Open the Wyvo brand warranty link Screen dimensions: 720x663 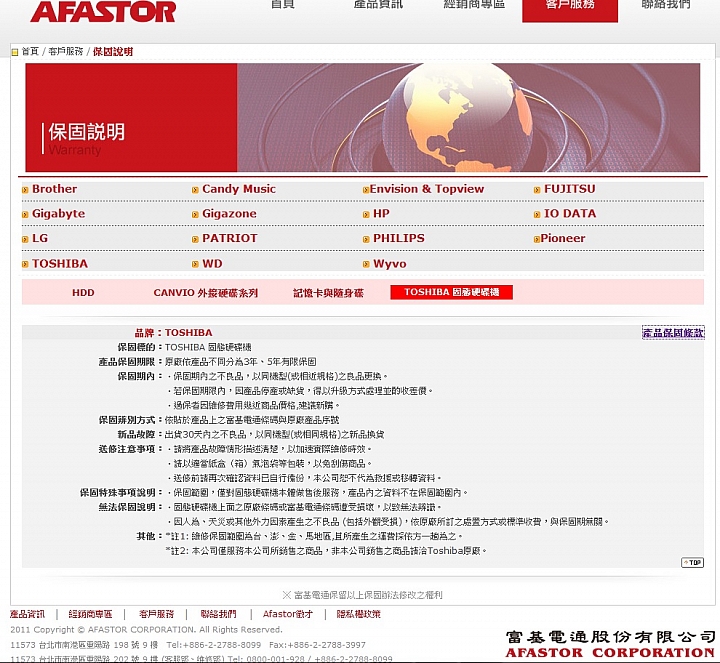pyautogui.click(x=389, y=264)
